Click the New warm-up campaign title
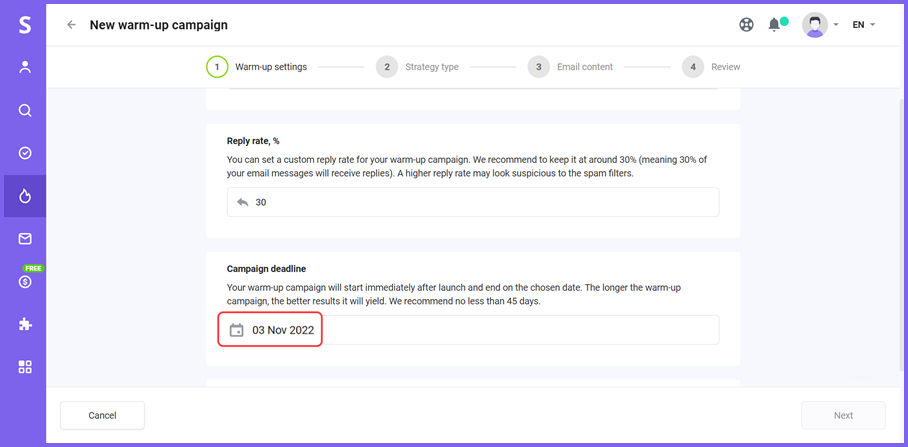 point(159,25)
